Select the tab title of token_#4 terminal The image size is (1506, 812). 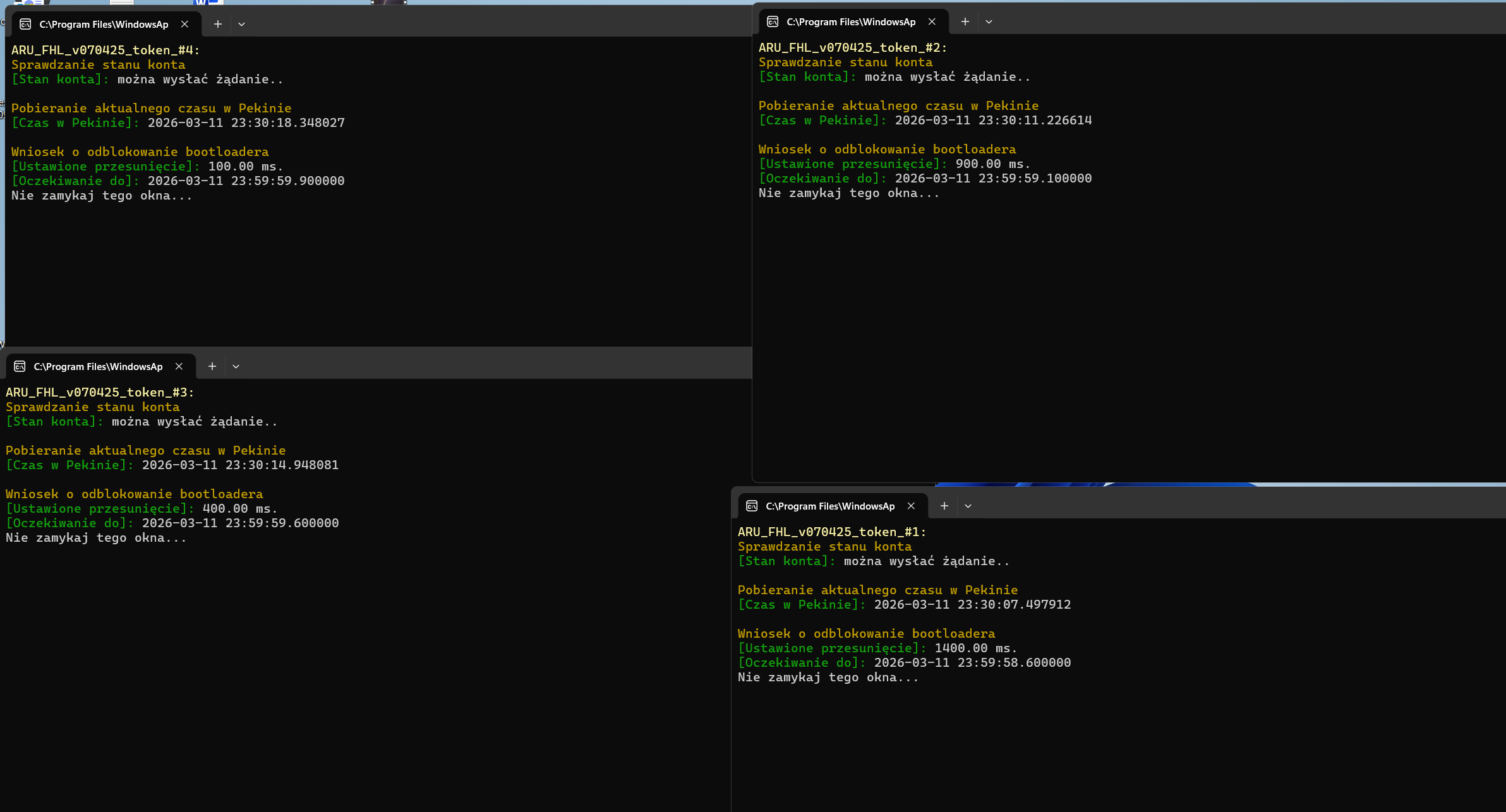[x=104, y=24]
